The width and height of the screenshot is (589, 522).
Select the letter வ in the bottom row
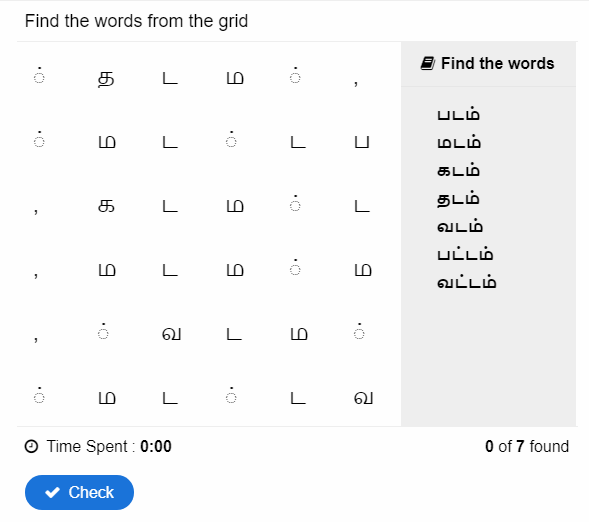(363, 398)
